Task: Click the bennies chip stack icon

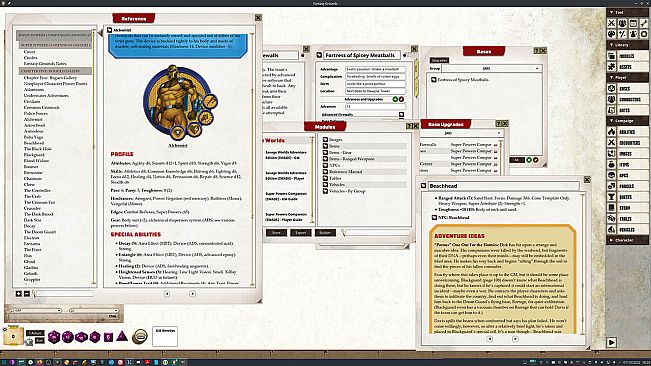Action: [140, 337]
